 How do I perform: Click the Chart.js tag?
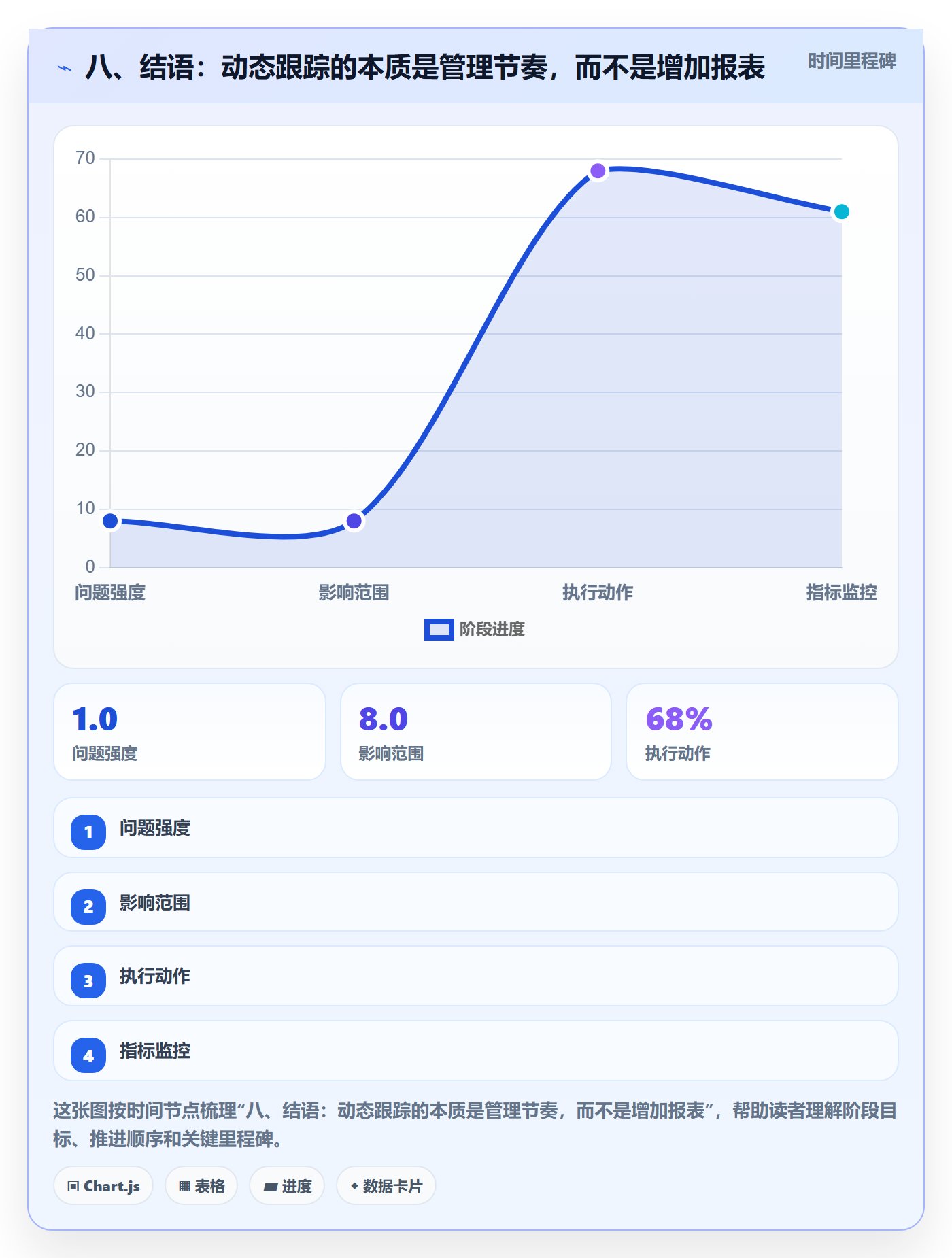(103, 1186)
